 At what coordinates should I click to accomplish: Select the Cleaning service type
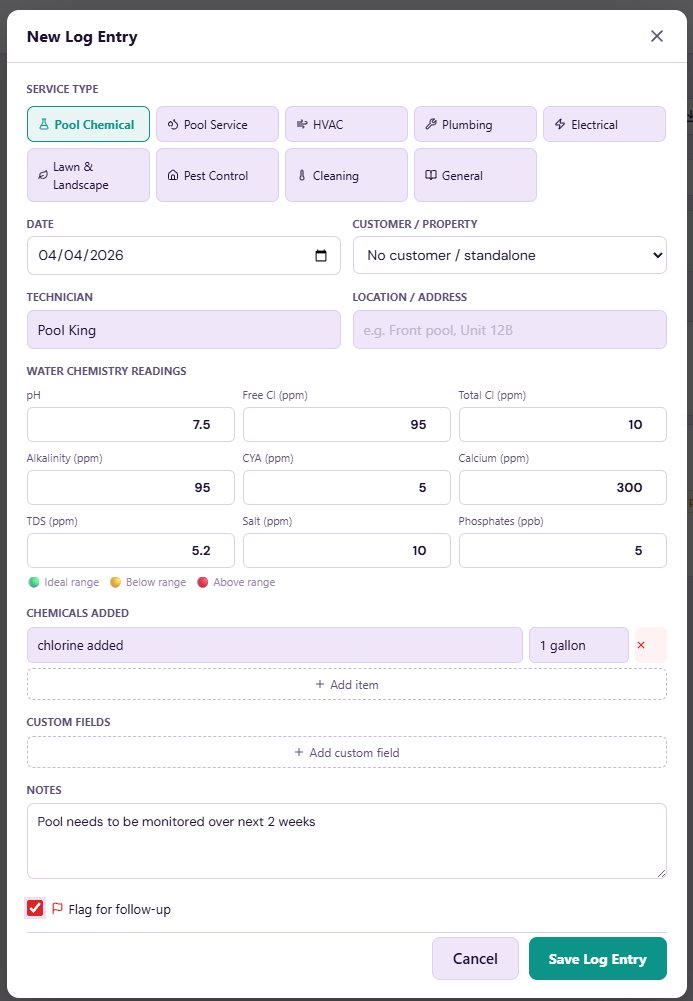click(346, 175)
